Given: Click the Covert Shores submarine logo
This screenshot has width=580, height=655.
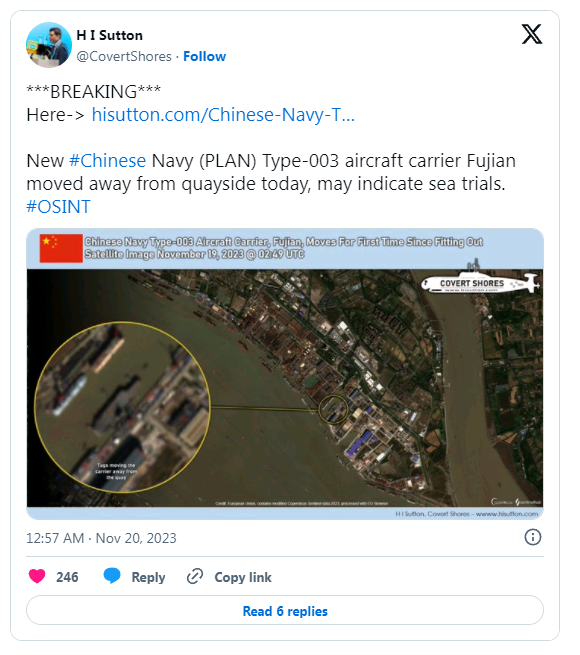Looking at the screenshot, I should pyautogui.click(x=481, y=280).
